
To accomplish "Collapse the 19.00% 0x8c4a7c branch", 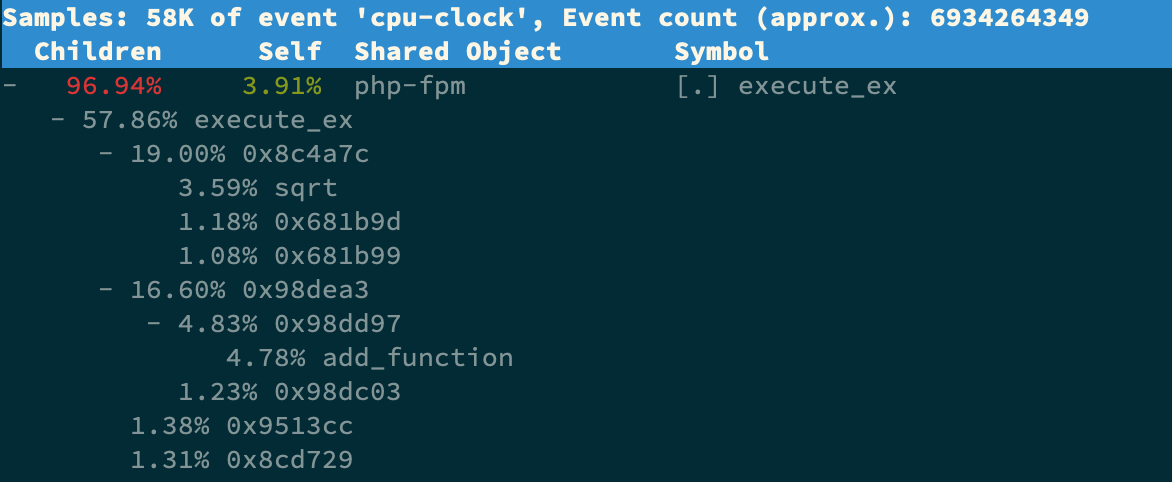I will (x=105, y=154).
